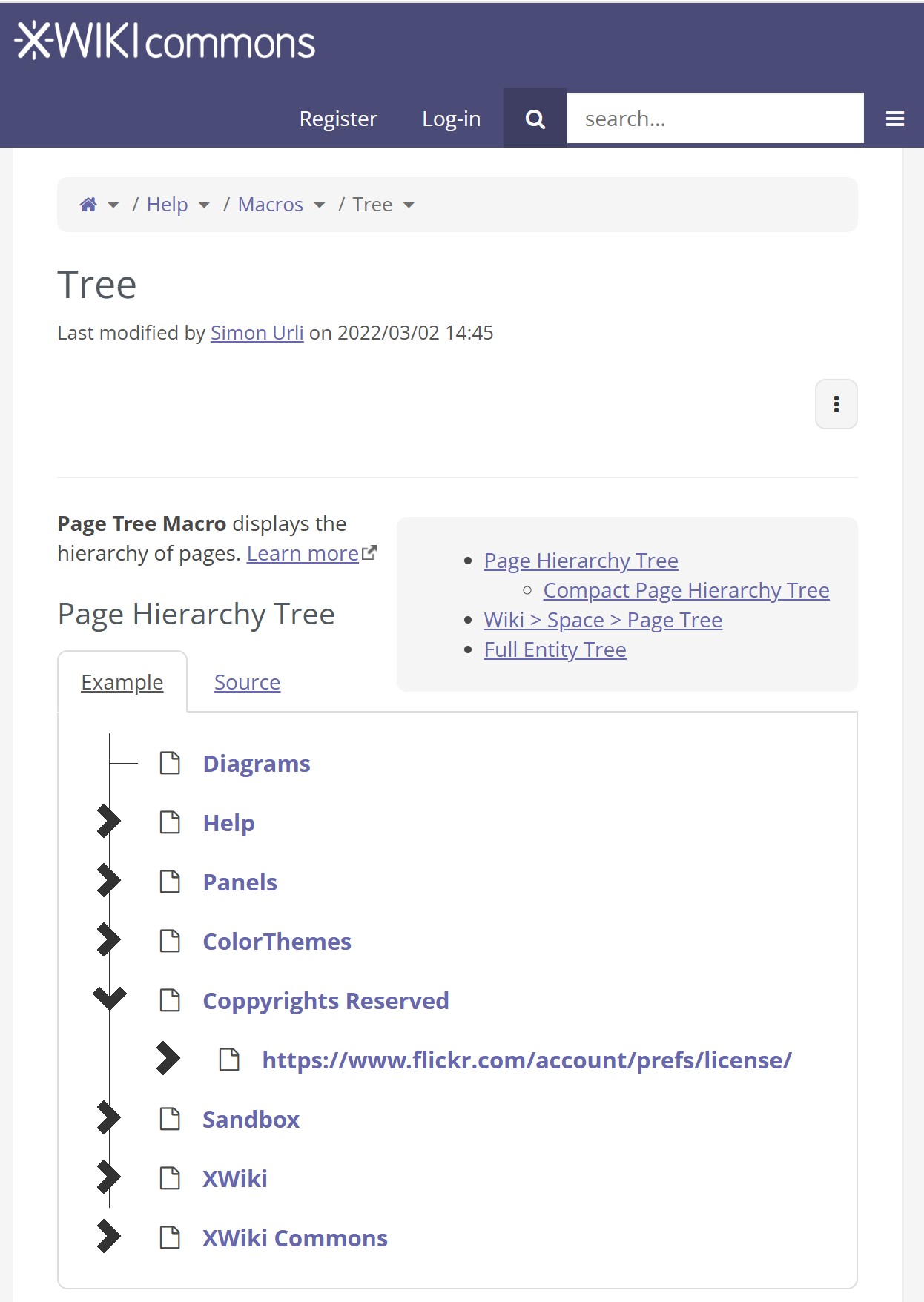Select the Example tab
Viewport: 924px width, 1302px height.
122,682
